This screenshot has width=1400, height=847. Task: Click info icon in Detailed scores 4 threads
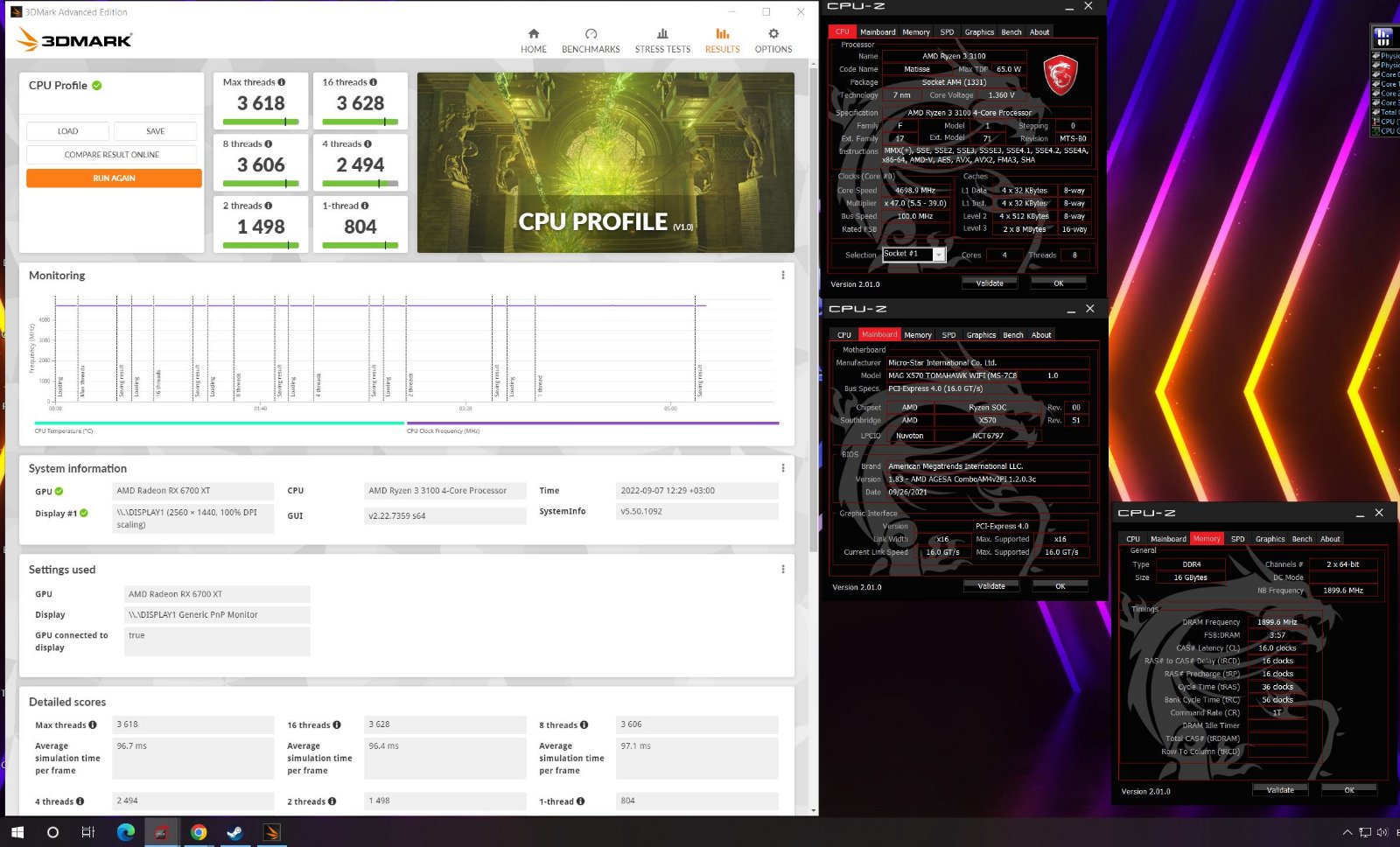(x=80, y=801)
